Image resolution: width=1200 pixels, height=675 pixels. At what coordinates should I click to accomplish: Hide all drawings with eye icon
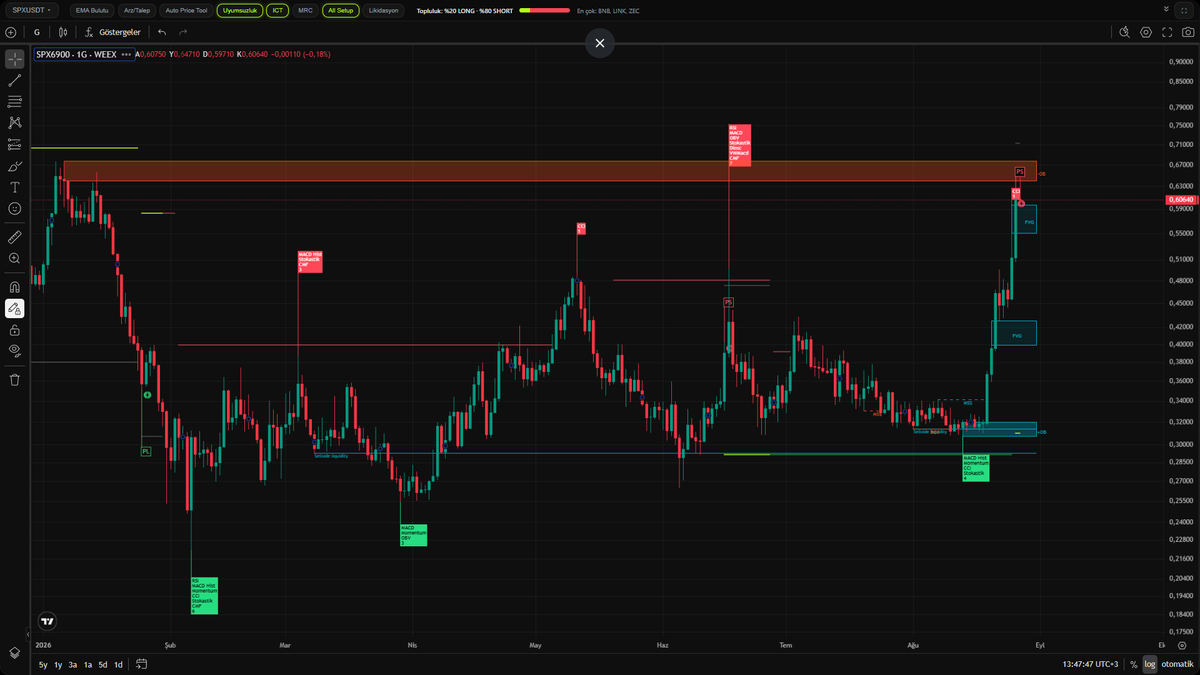(x=15, y=350)
